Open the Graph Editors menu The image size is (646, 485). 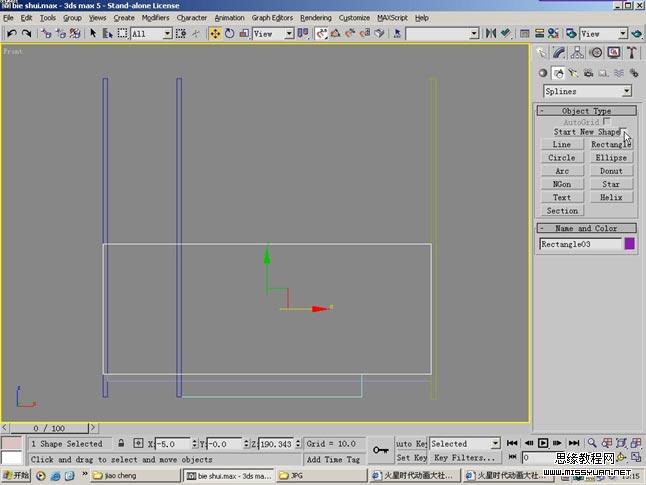[x=272, y=18]
